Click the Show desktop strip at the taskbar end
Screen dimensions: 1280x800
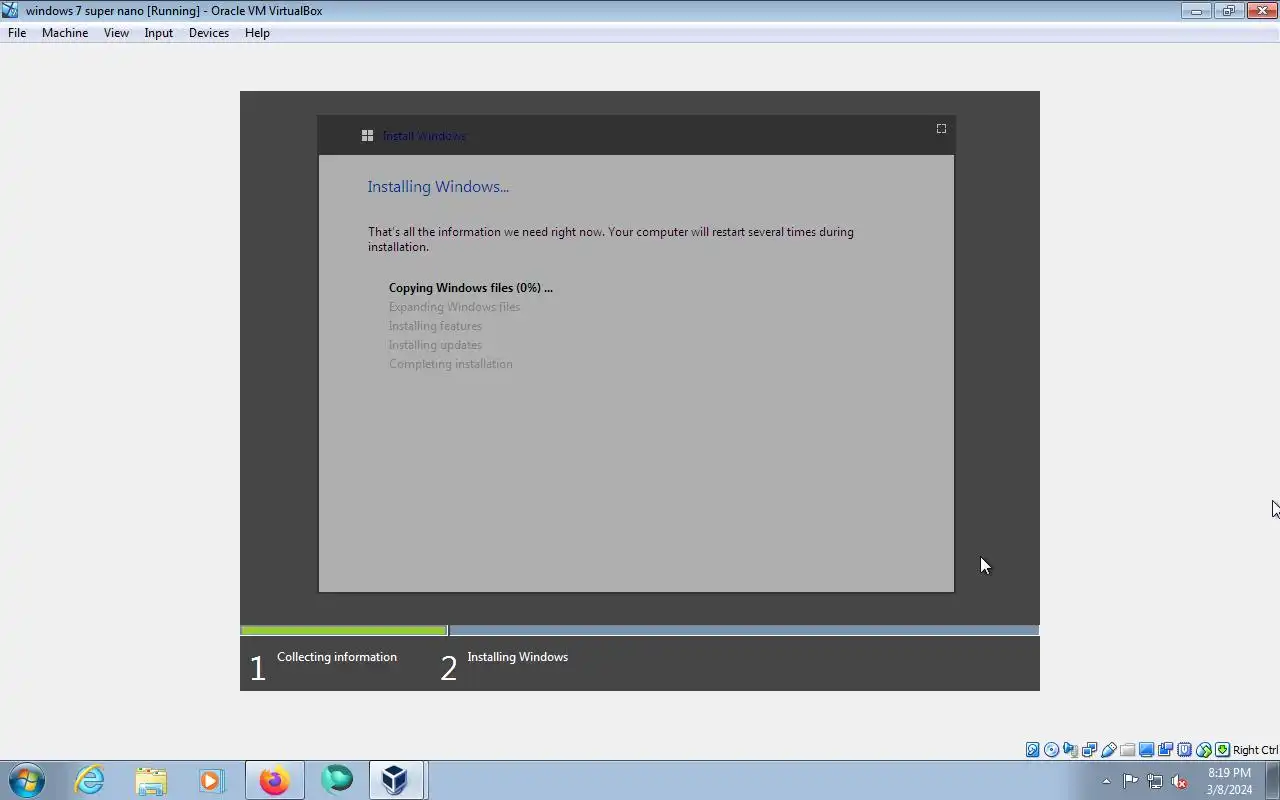click(x=1273, y=780)
